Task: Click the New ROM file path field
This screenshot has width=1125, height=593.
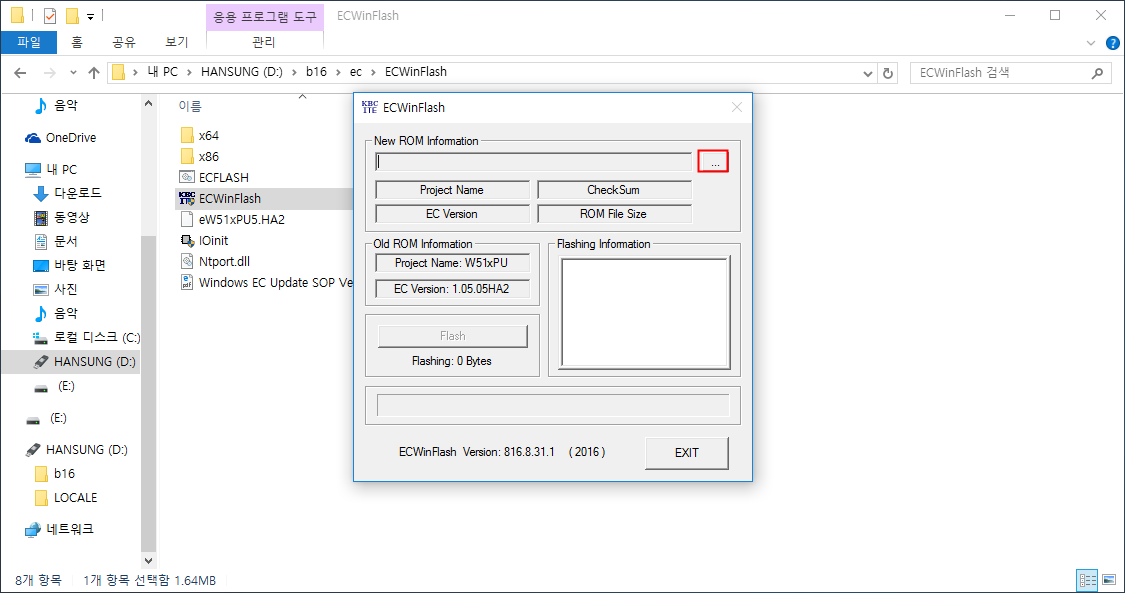Action: point(533,162)
